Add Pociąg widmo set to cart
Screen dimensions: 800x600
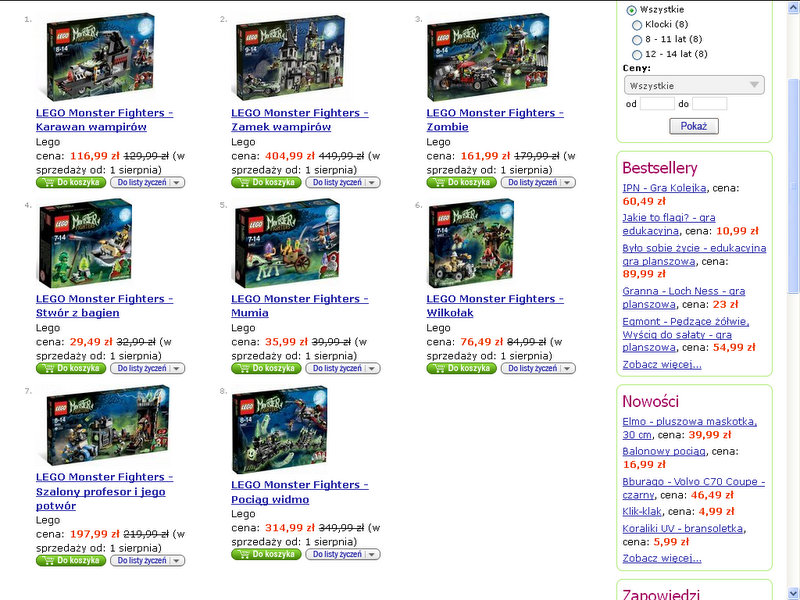tap(266, 554)
